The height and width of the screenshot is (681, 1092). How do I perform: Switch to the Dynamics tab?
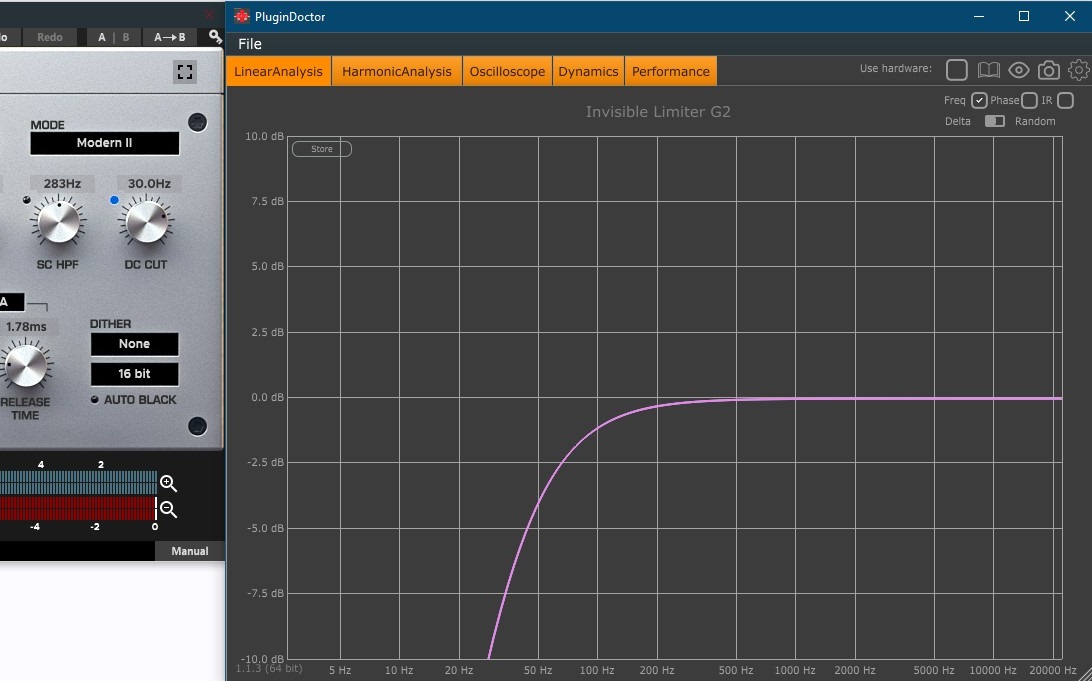click(x=588, y=71)
